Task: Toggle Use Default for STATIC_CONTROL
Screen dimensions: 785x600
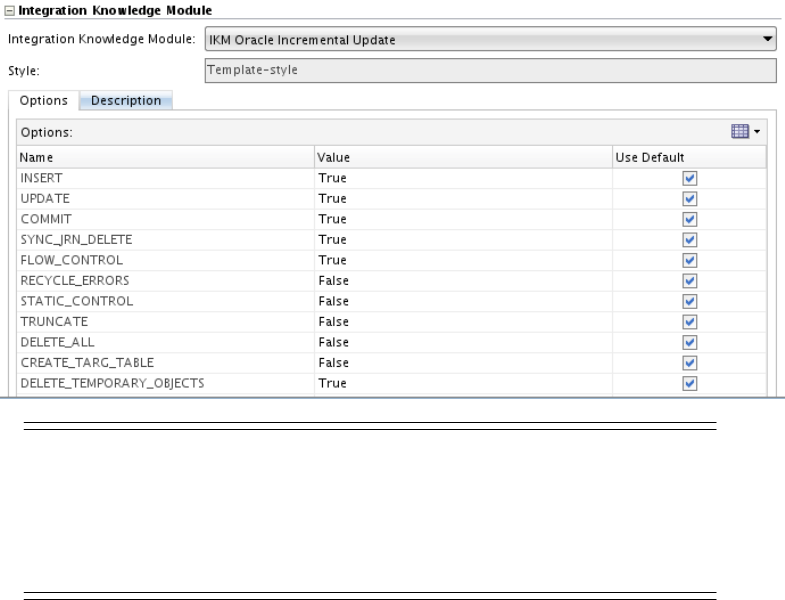Action: [x=690, y=302]
